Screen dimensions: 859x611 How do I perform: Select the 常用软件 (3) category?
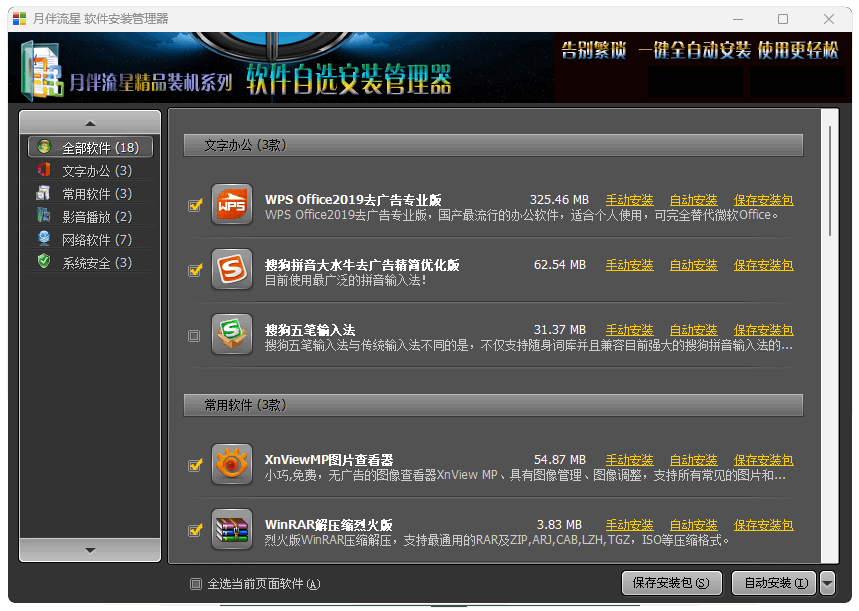coord(96,194)
